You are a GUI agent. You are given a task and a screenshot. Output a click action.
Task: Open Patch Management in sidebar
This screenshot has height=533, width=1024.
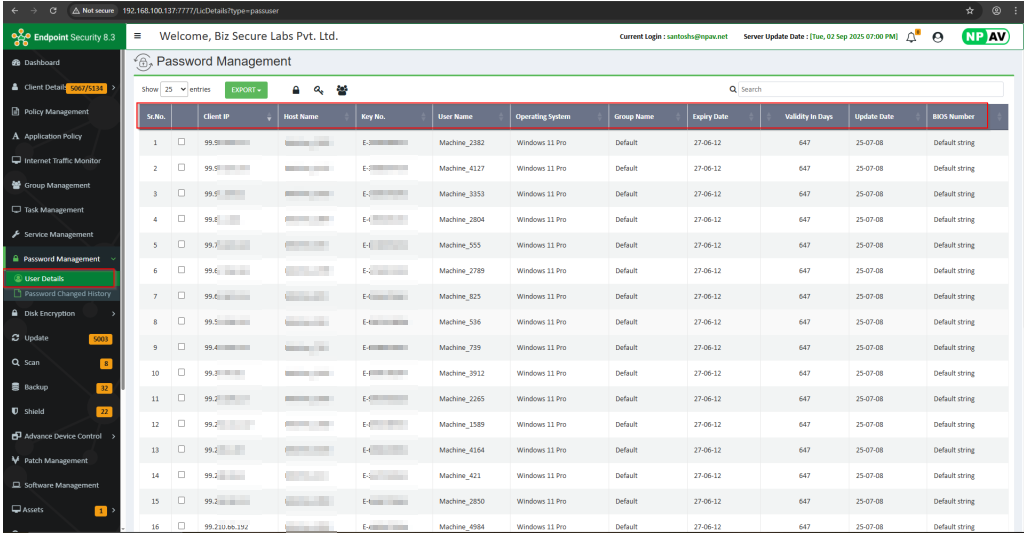(x=56, y=461)
